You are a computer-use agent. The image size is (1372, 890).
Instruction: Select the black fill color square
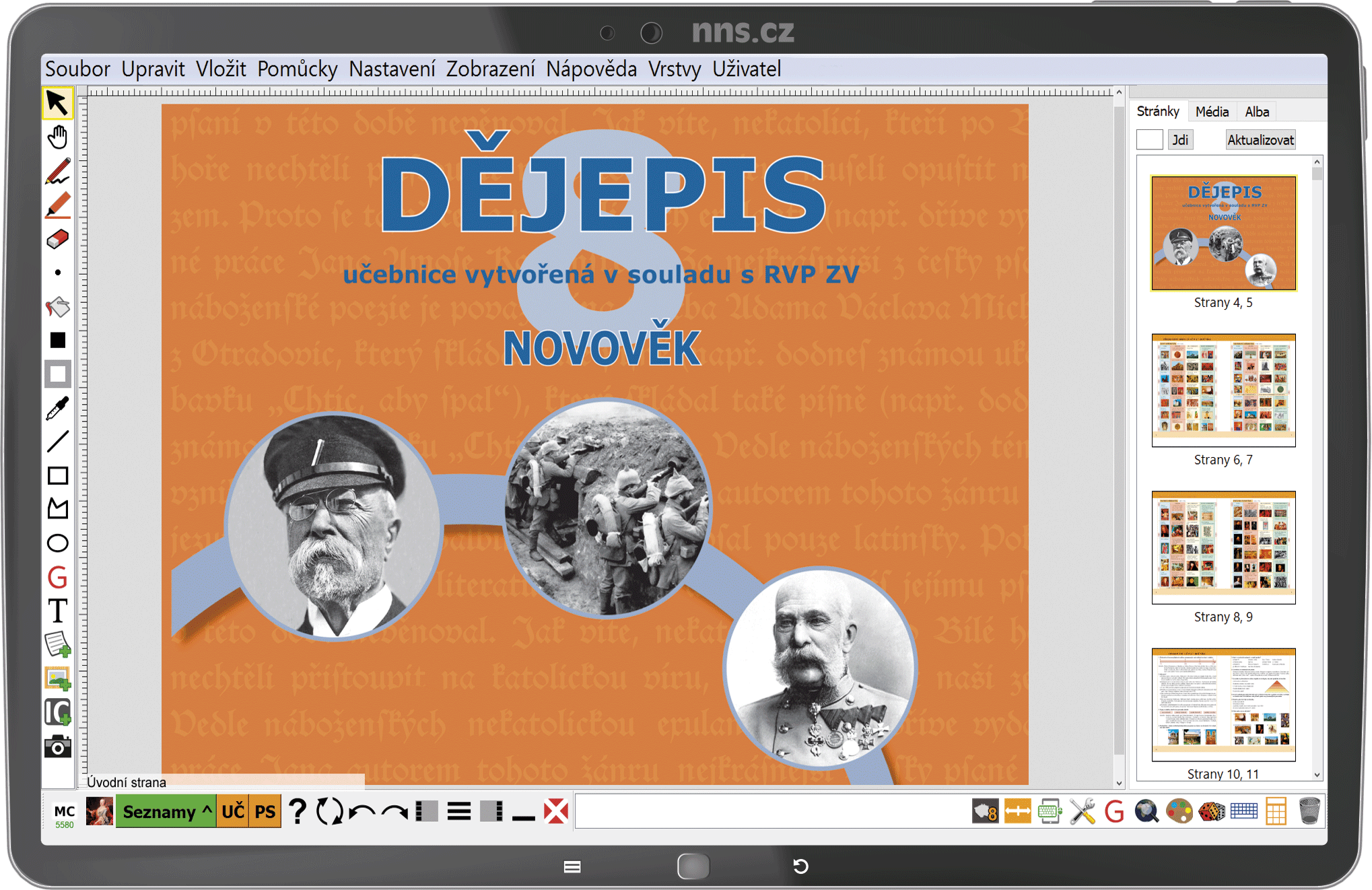coord(58,341)
